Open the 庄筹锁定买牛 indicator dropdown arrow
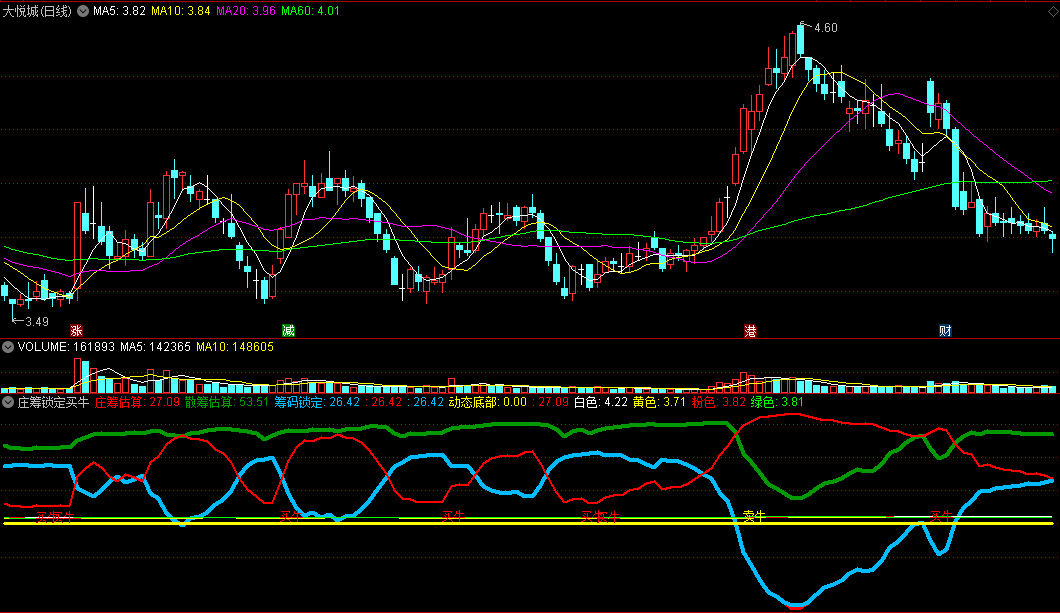 [x=8, y=402]
